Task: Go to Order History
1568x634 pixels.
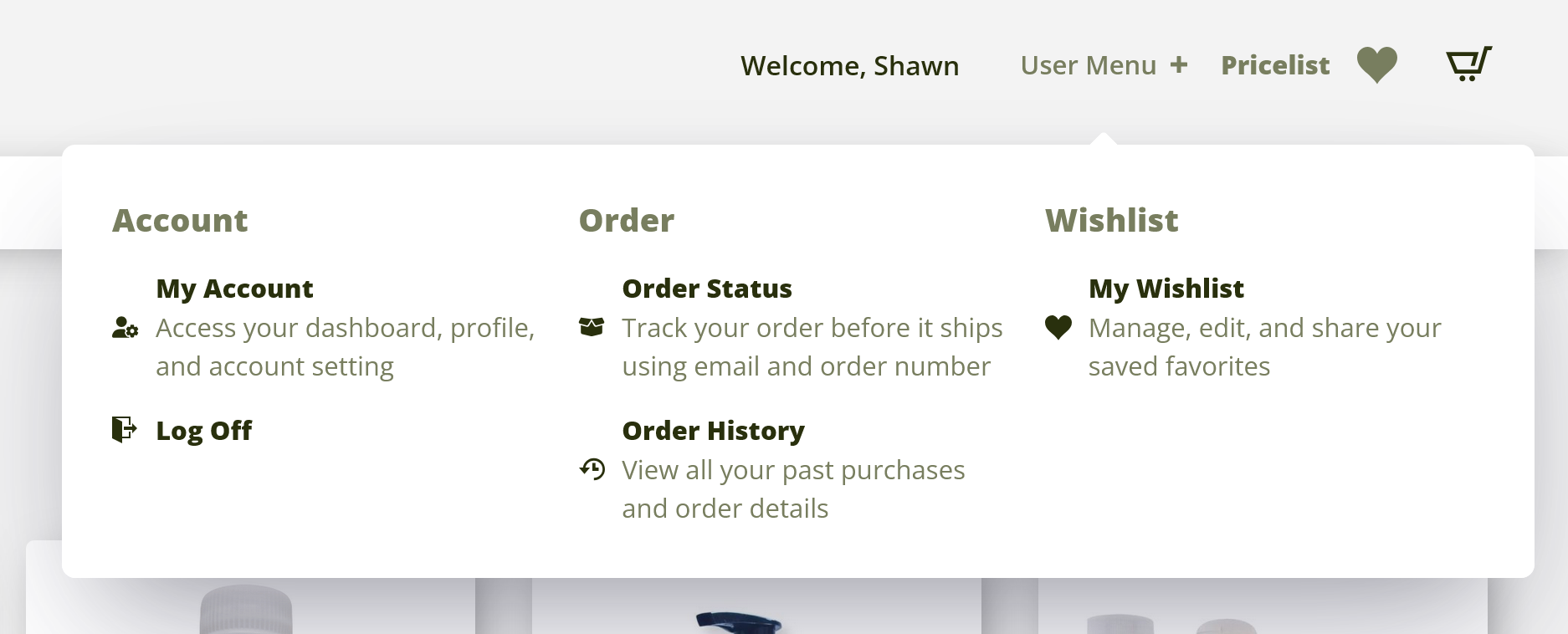Action: coord(713,431)
